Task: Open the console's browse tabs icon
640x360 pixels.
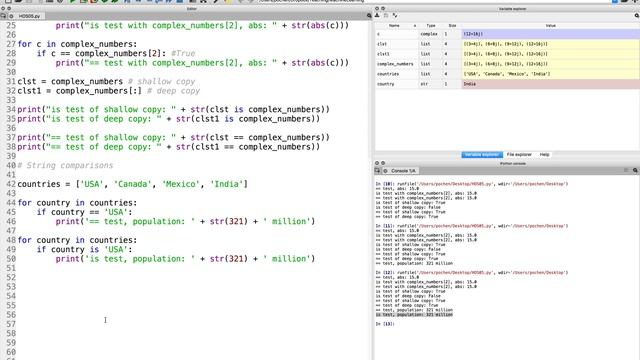Action: point(378,171)
